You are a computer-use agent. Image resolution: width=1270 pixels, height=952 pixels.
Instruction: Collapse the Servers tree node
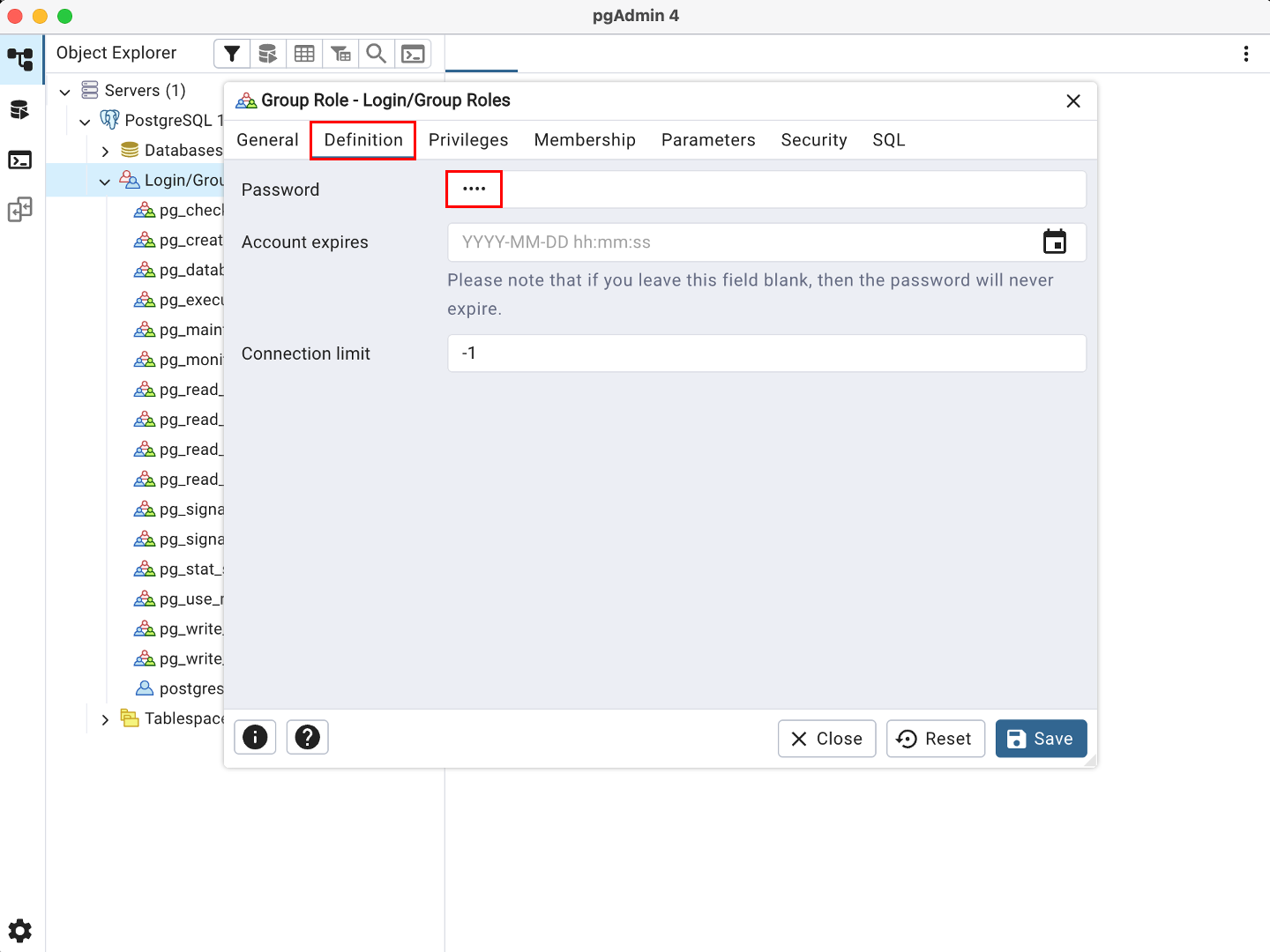(x=64, y=92)
